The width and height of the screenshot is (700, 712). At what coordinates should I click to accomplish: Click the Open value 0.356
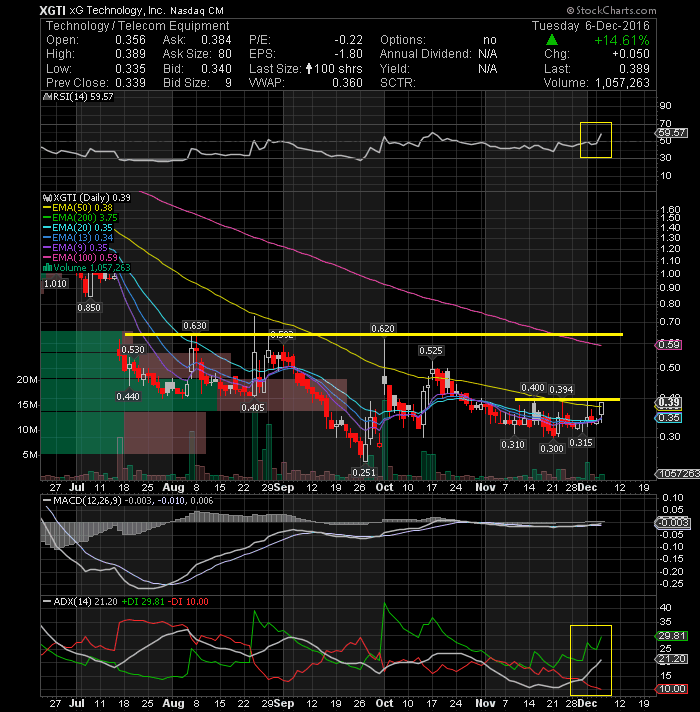(x=130, y=40)
